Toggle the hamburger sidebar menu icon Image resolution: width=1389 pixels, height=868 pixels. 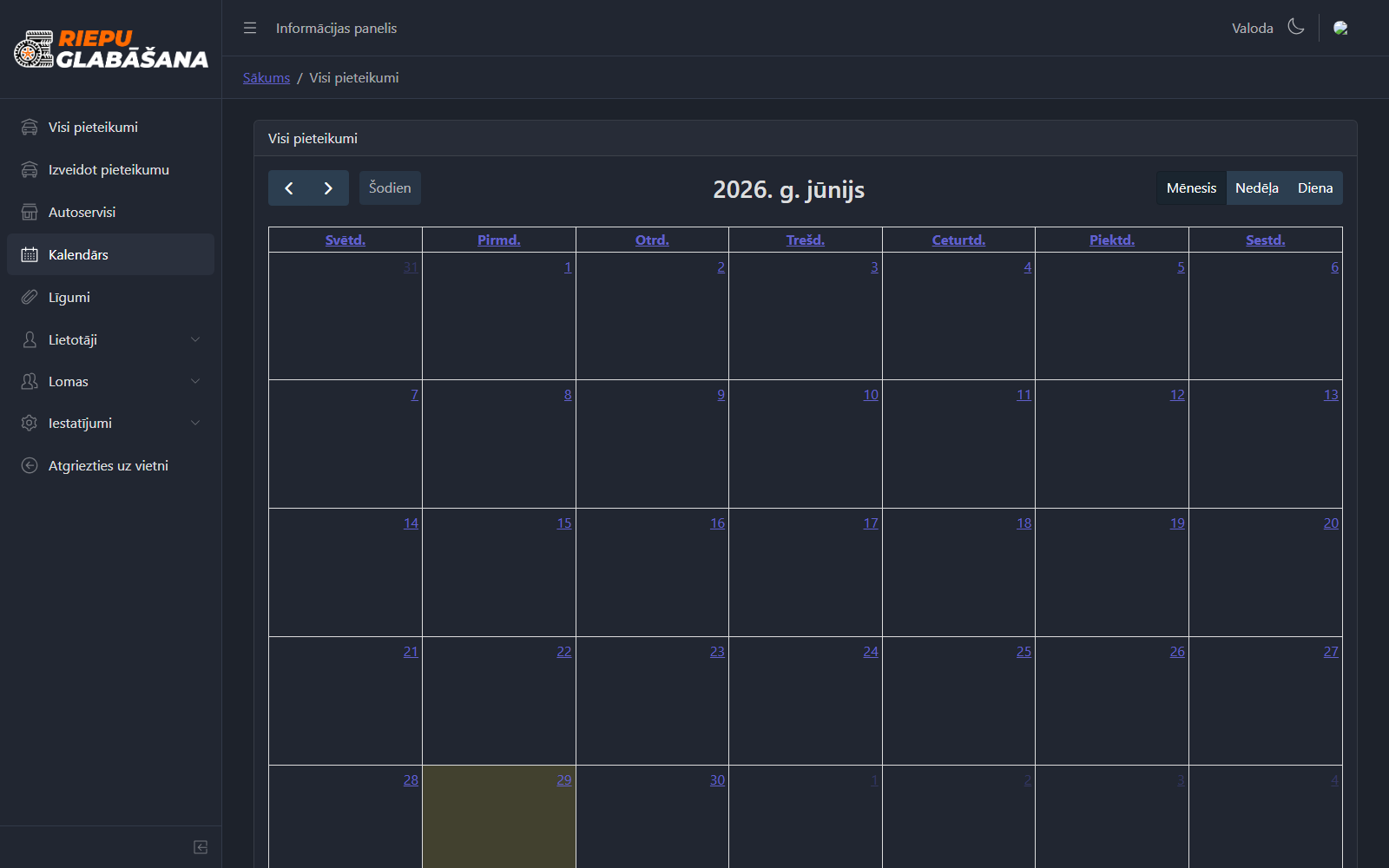250,28
